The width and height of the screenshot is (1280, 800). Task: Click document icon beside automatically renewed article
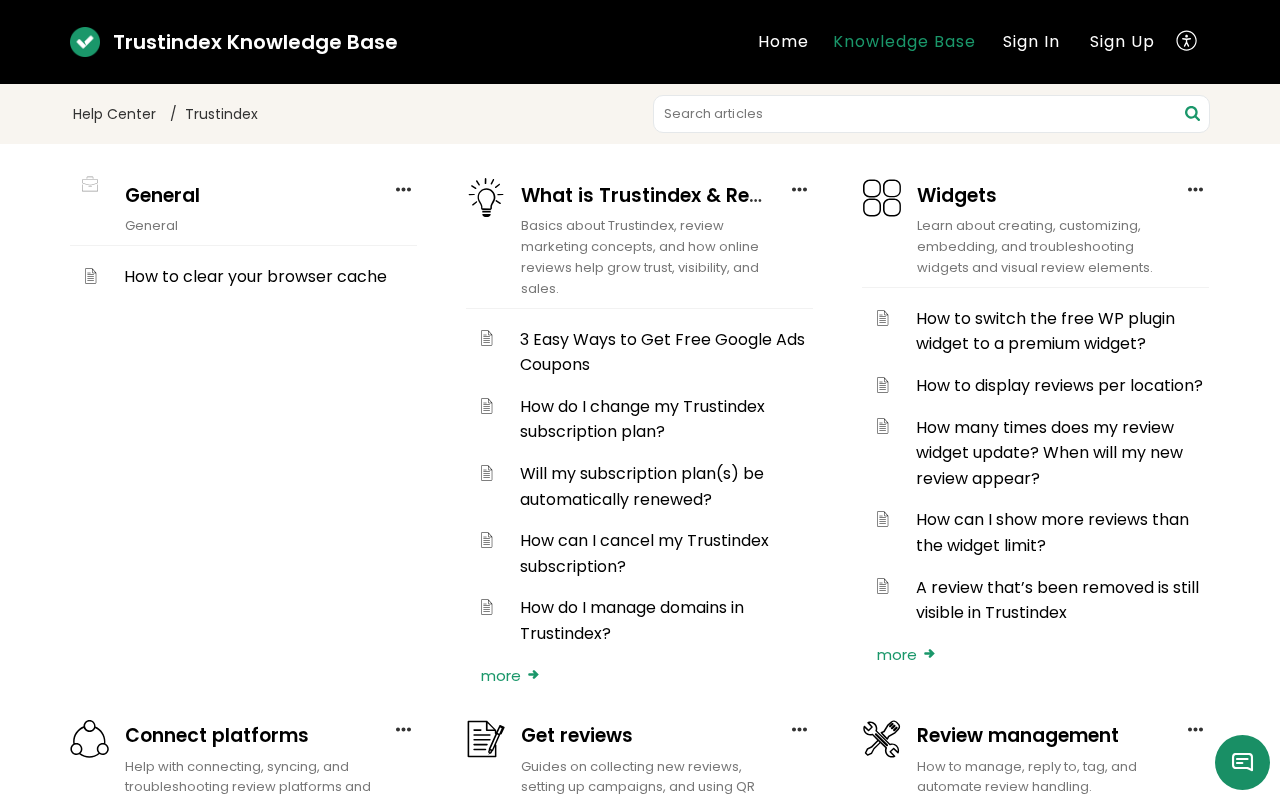pyautogui.click(x=487, y=473)
